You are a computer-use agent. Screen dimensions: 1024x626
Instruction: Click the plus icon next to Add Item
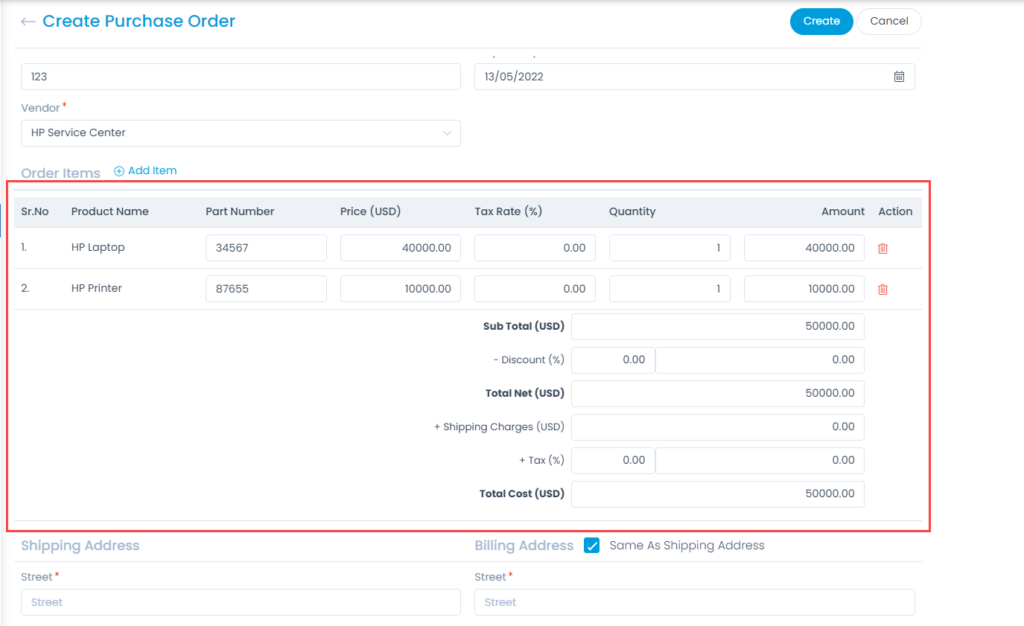coord(119,171)
